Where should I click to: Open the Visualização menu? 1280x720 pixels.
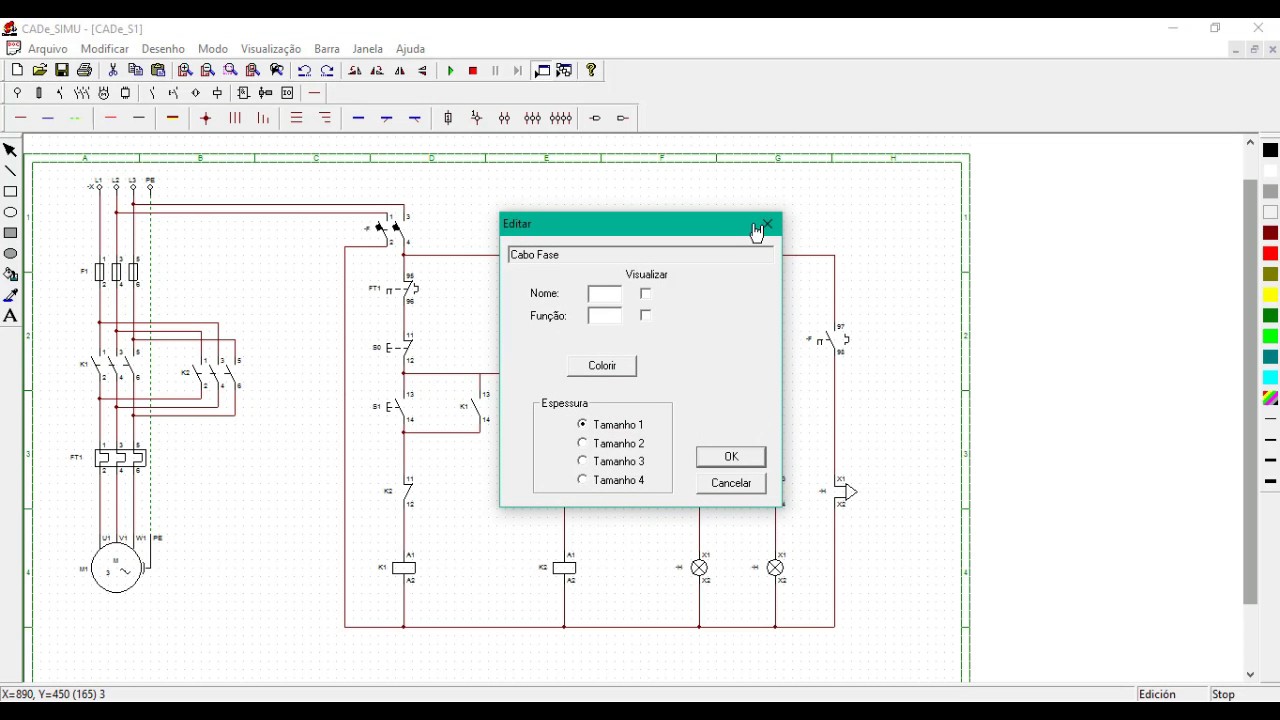[x=271, y=49]
